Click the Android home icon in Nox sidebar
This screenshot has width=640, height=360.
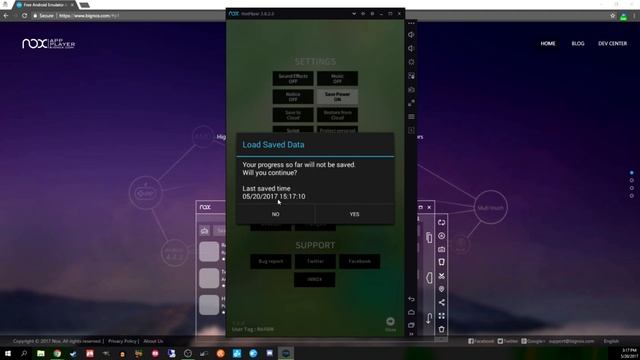point(411,312)
